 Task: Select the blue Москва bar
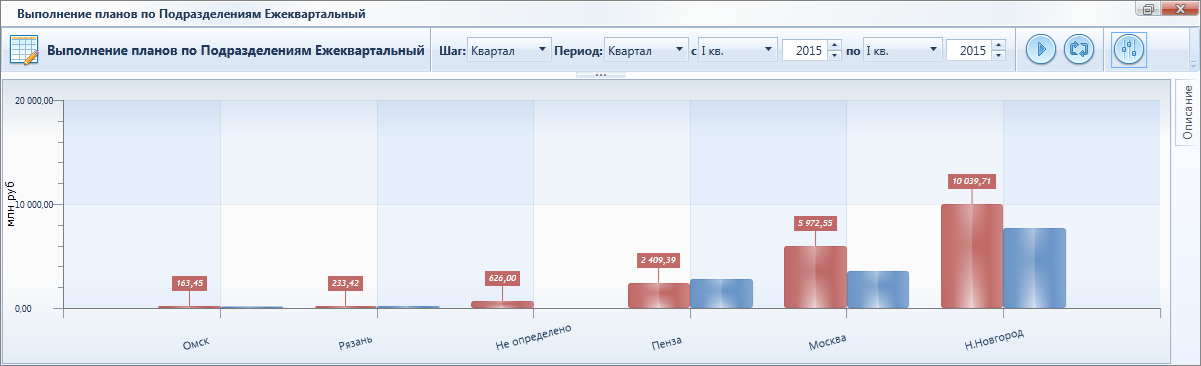[x=878, y=289]
